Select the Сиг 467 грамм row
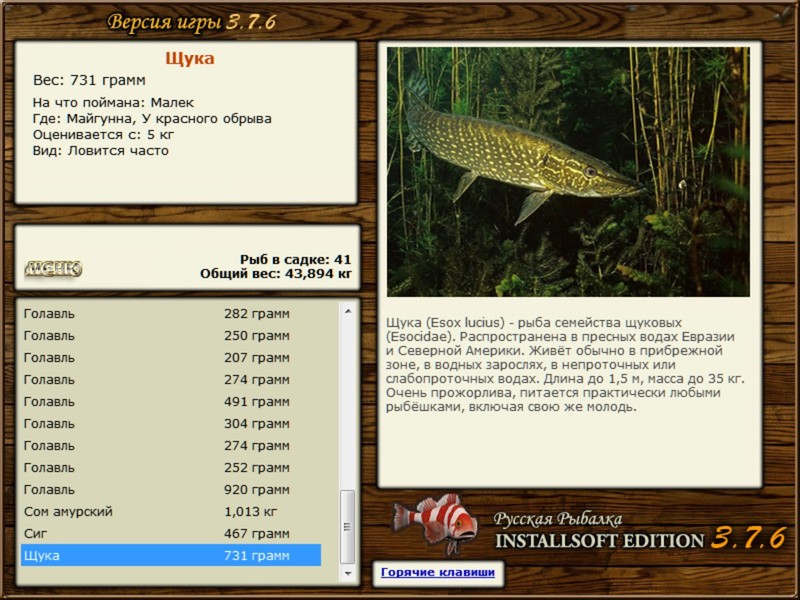This screenshot has width=800, height=600. [x=171, y=533]
